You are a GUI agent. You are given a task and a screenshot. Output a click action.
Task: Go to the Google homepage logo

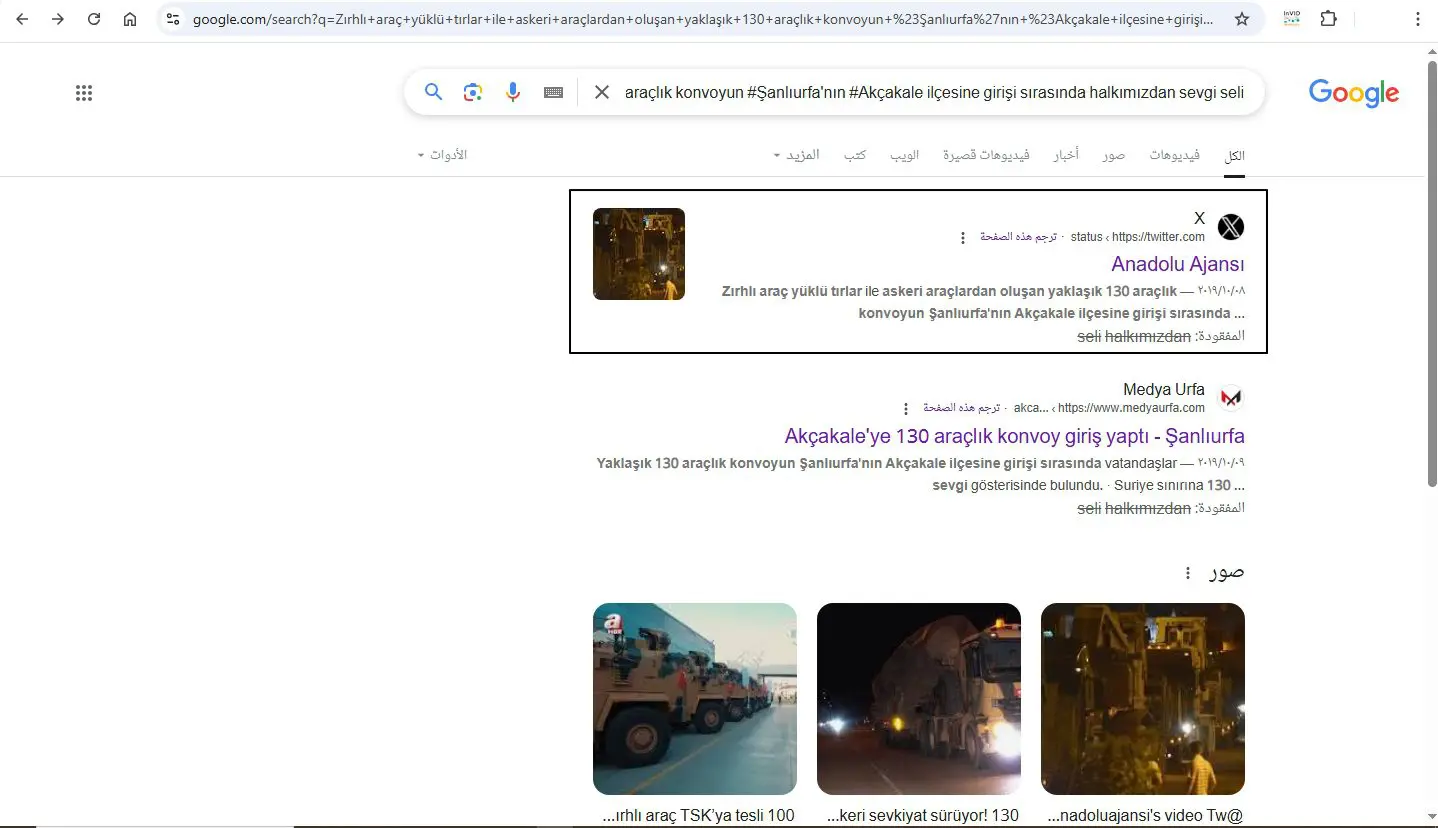tap(1354, 93)
